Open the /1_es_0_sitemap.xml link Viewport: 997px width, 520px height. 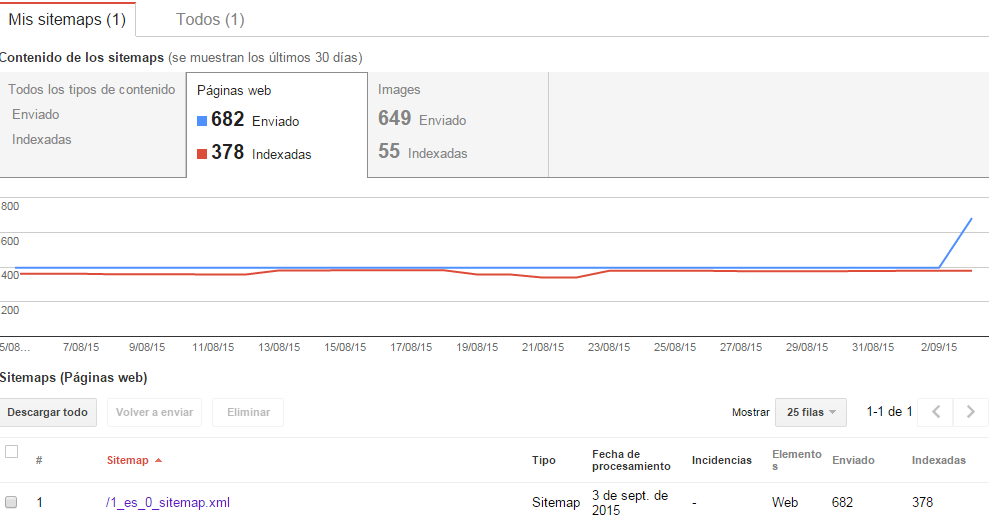pyautogui.click(x=168, y=502)
